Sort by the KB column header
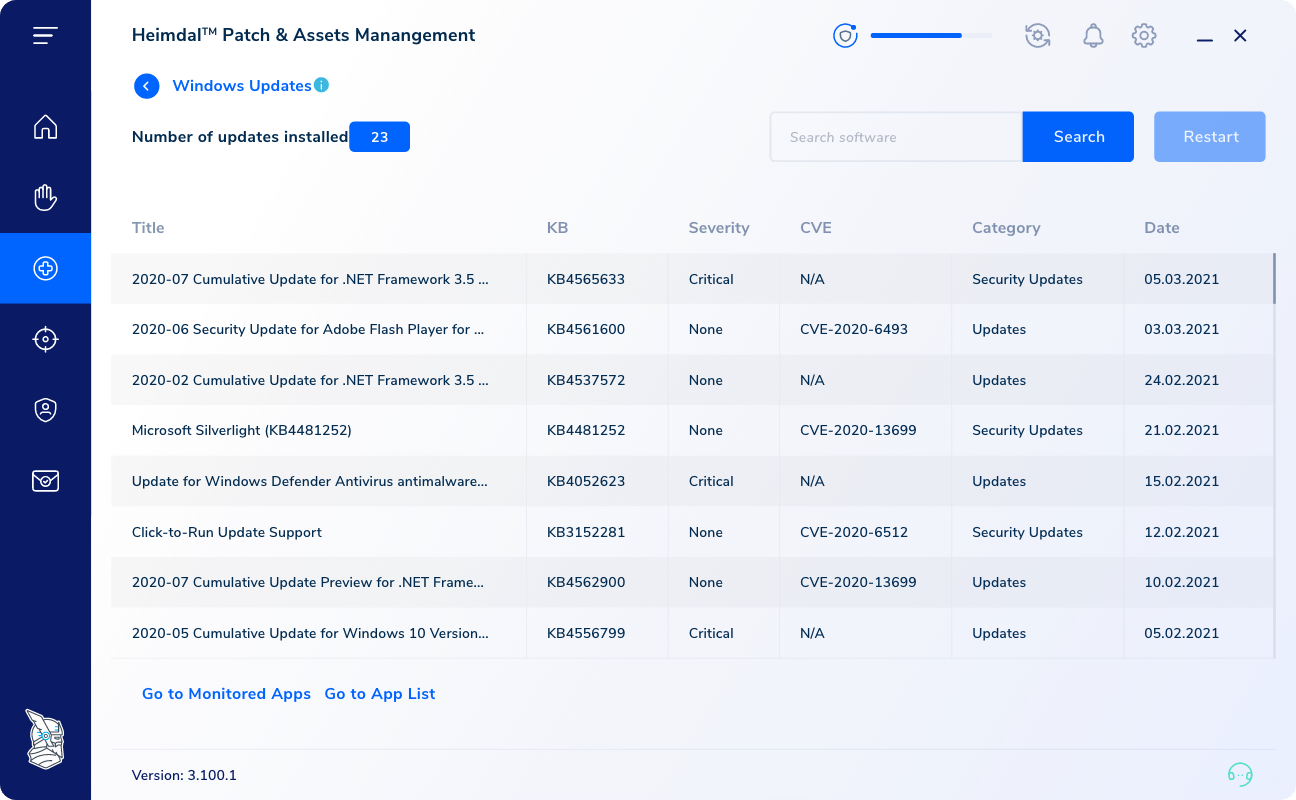The width and height of the screenshot is (1296, 800). [557, 228]
